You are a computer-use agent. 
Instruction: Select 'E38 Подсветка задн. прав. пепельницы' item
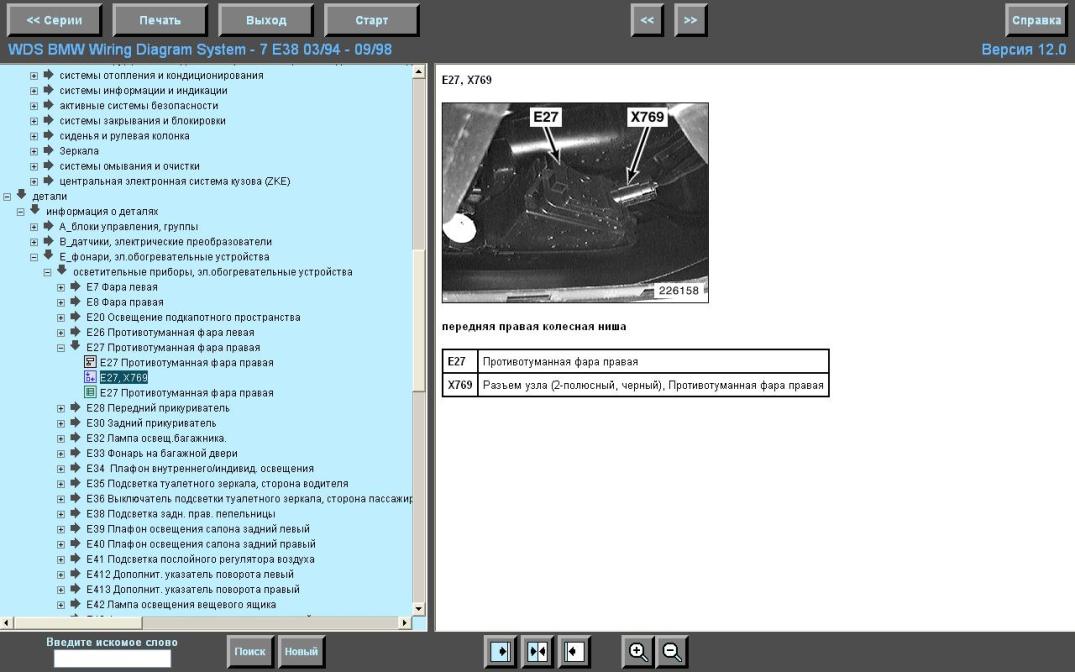[181, 514]
